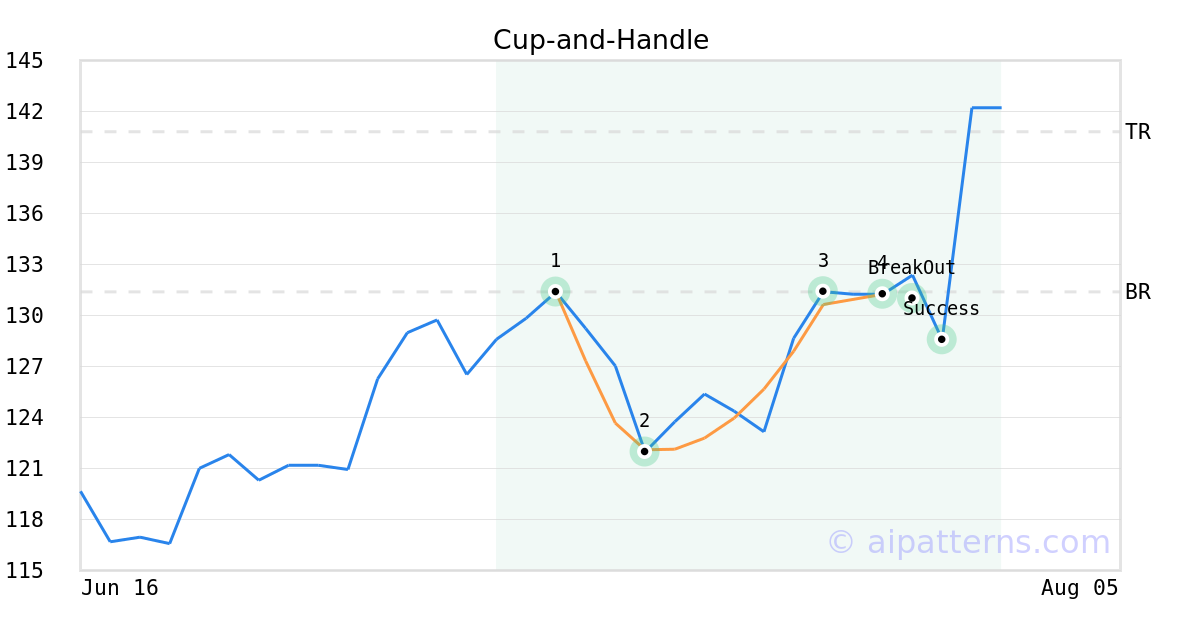
Task: Click the blue price peak above TR
Action: (x=986, y=107)
